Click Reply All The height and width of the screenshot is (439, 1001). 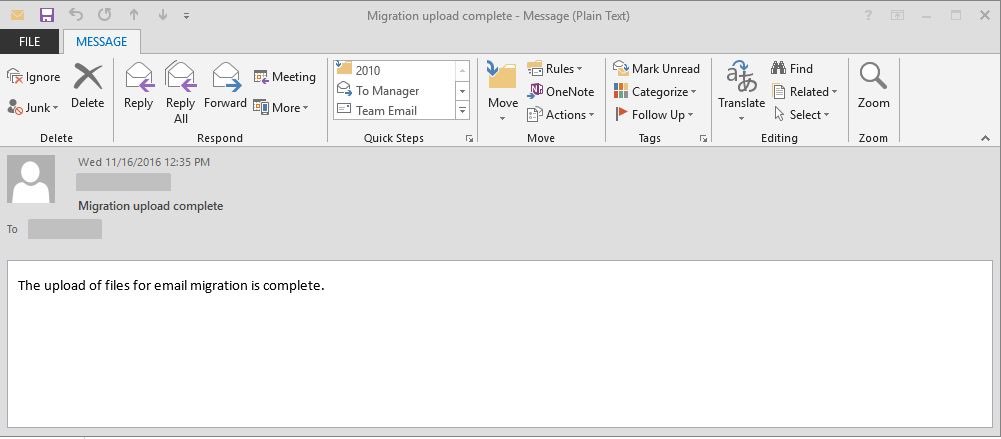[x=181, y=93]
